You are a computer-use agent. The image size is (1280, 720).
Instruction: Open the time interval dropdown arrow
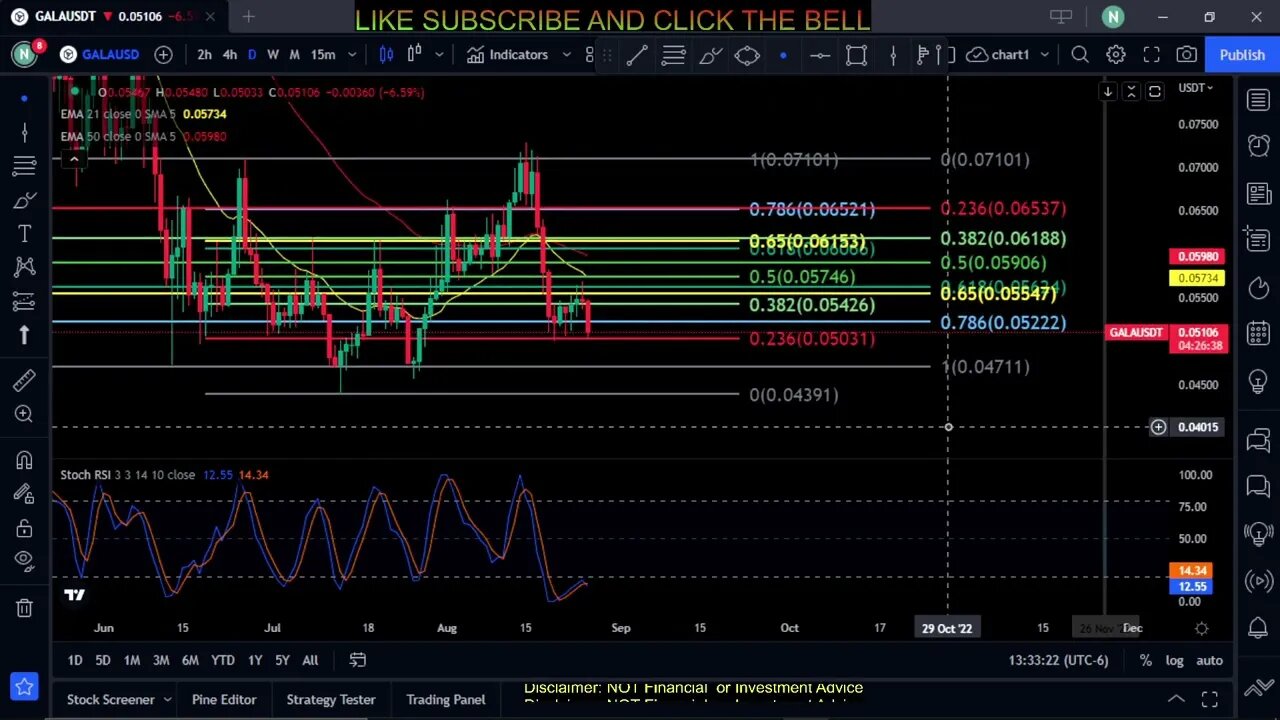pyautogui.click(x=352, y=55)
